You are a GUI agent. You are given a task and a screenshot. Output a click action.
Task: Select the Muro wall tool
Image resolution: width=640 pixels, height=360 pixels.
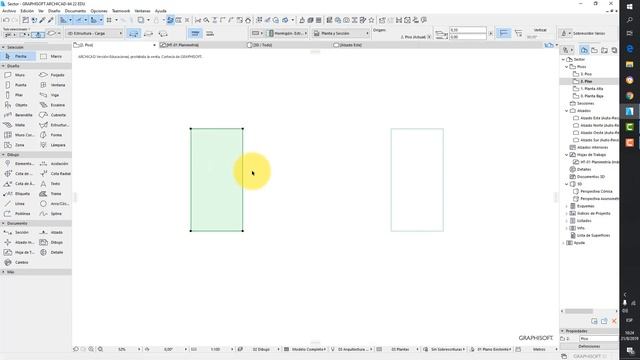[x=18, y=75]
